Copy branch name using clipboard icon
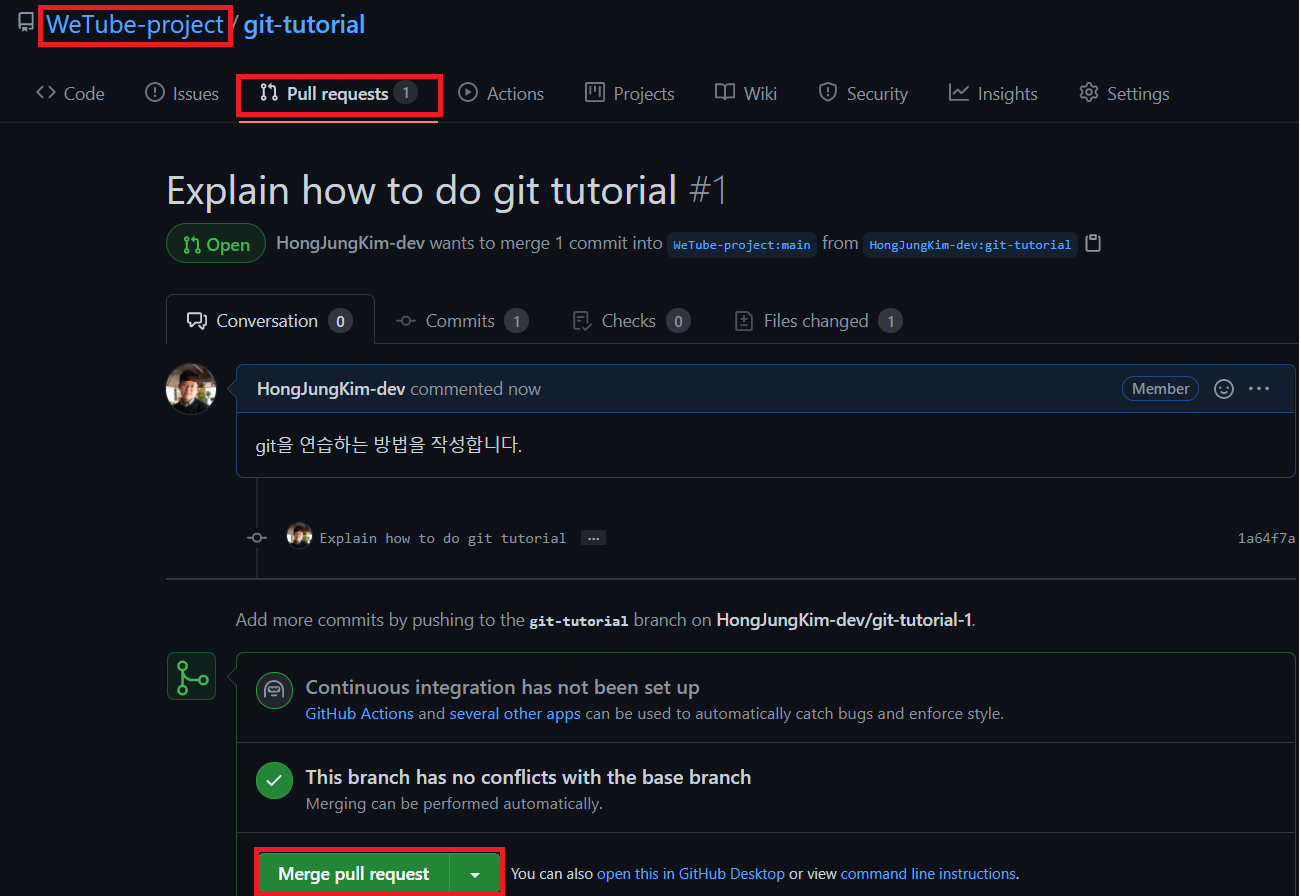 (x=1092, y=243)
